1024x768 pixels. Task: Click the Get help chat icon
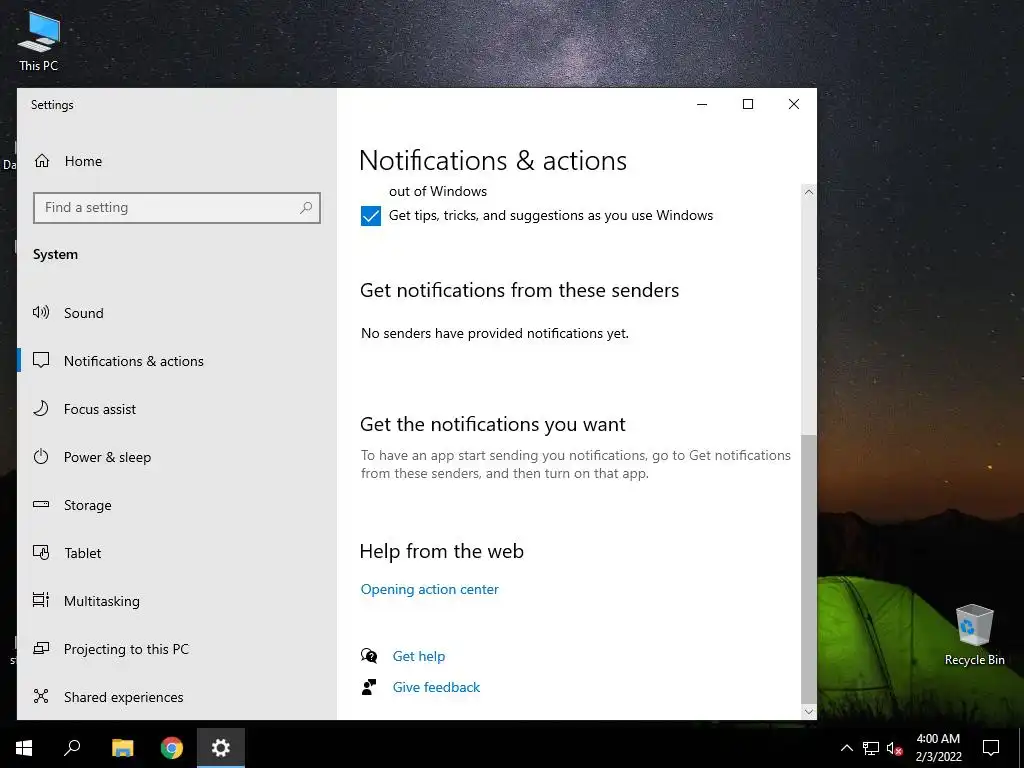369,656
